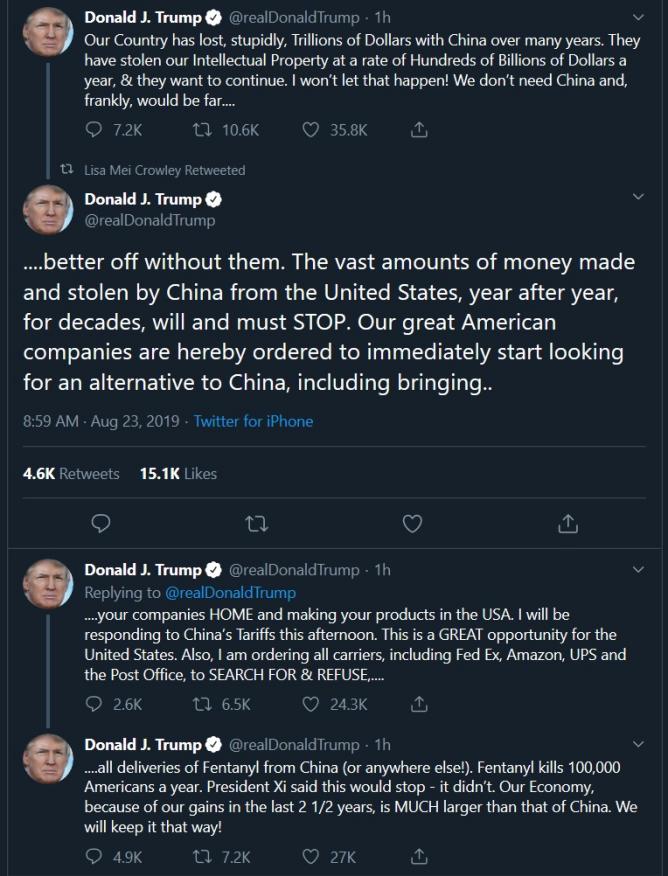Open the Twitter for iPhone source link

[x=253, y=421]
